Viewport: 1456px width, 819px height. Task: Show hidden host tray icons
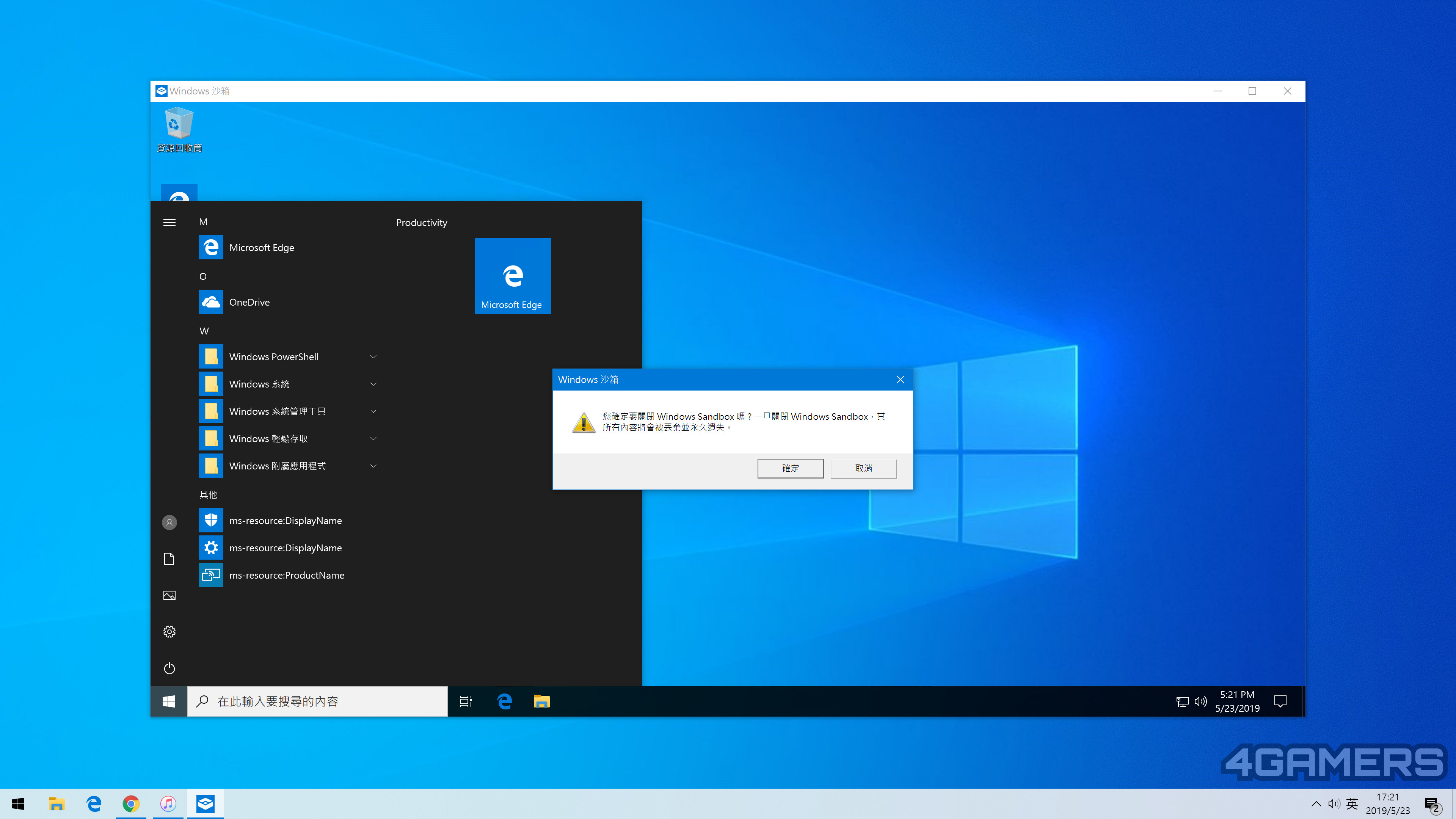[1316, 804]
